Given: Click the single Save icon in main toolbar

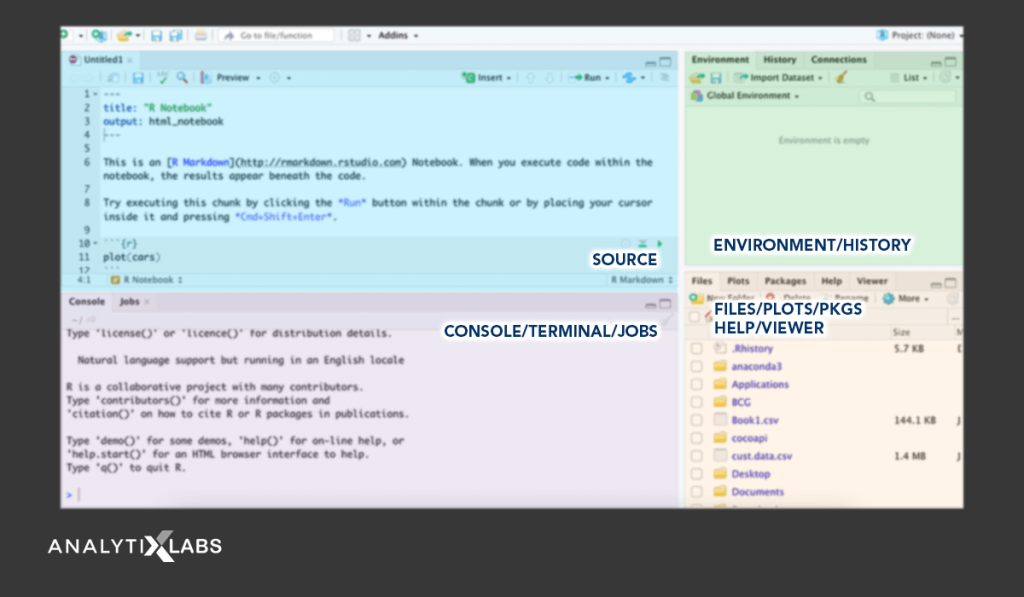Looking at the screenshot, I should [x=156, y=35].
